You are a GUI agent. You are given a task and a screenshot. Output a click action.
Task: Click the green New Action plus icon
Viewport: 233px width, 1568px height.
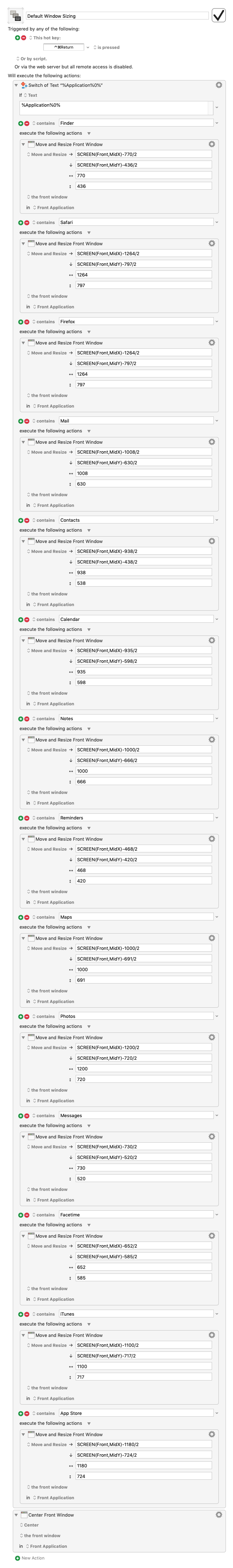click(17, 1558)
